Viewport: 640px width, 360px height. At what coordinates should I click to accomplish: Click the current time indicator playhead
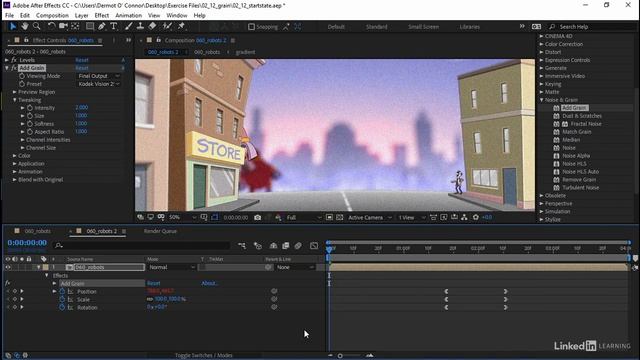click(329, 249)
